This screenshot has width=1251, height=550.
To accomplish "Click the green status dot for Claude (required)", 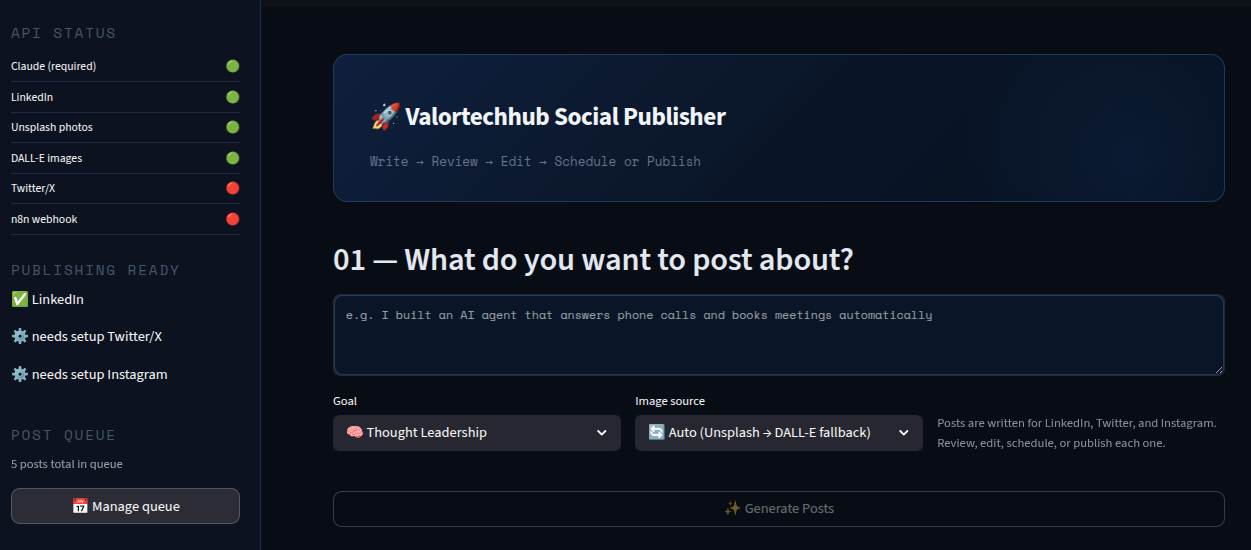I will (x=232, y=66).
